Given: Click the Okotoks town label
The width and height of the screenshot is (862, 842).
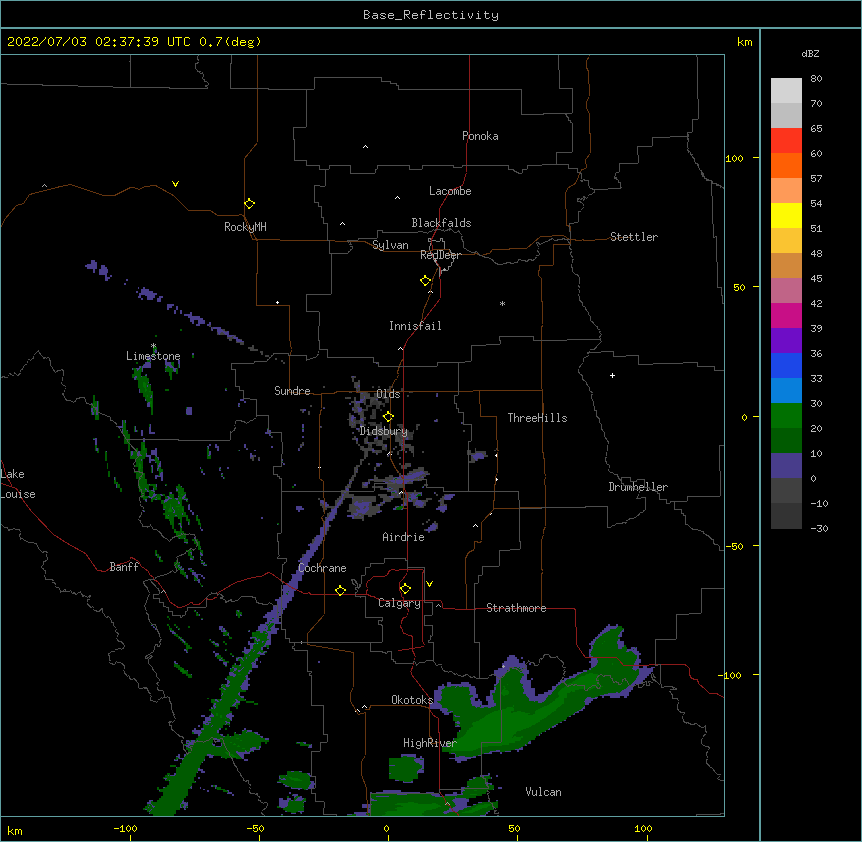Looking at the screenshot, I should [x=412, y=700].
